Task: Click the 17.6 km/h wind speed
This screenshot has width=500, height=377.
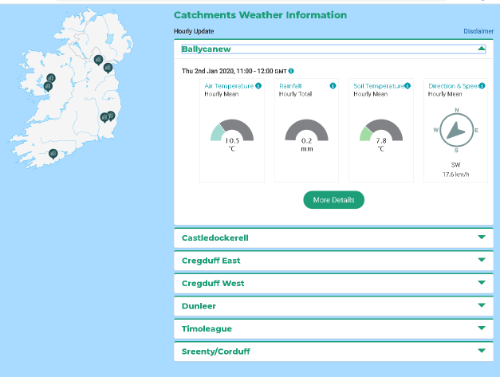Action: click(456, 174)
